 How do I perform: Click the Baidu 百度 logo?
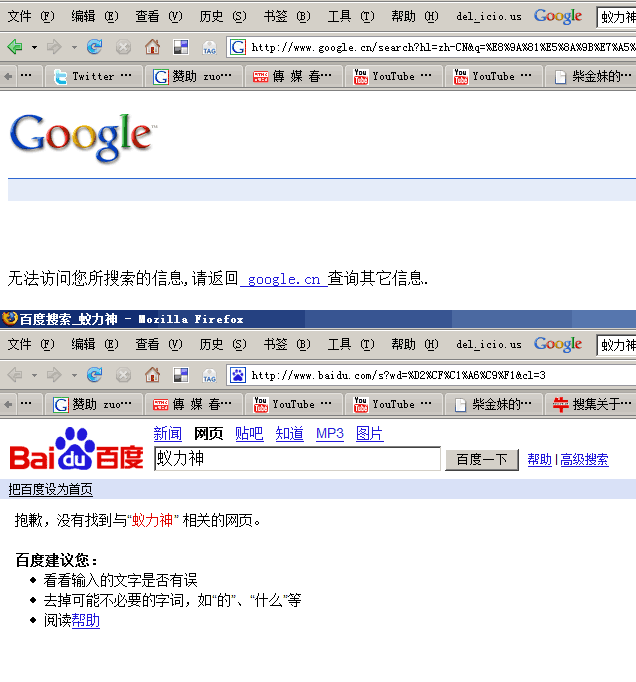[x=77, y=449]
